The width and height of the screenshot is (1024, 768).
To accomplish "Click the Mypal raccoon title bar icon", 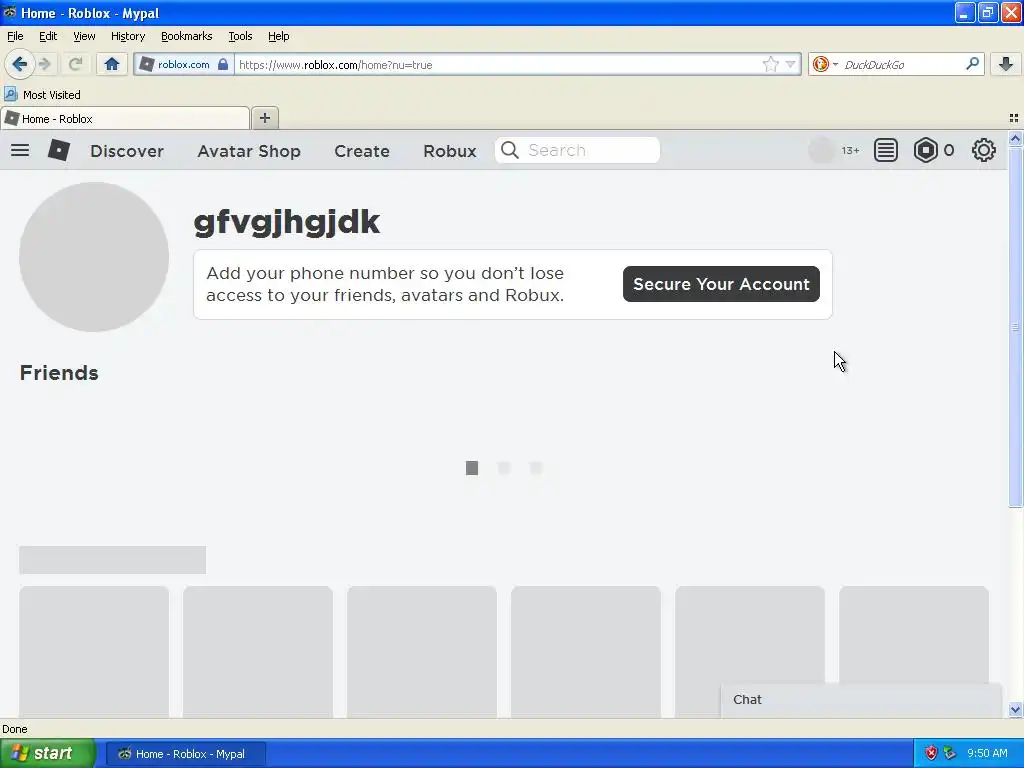I will [x=9, y=12].
